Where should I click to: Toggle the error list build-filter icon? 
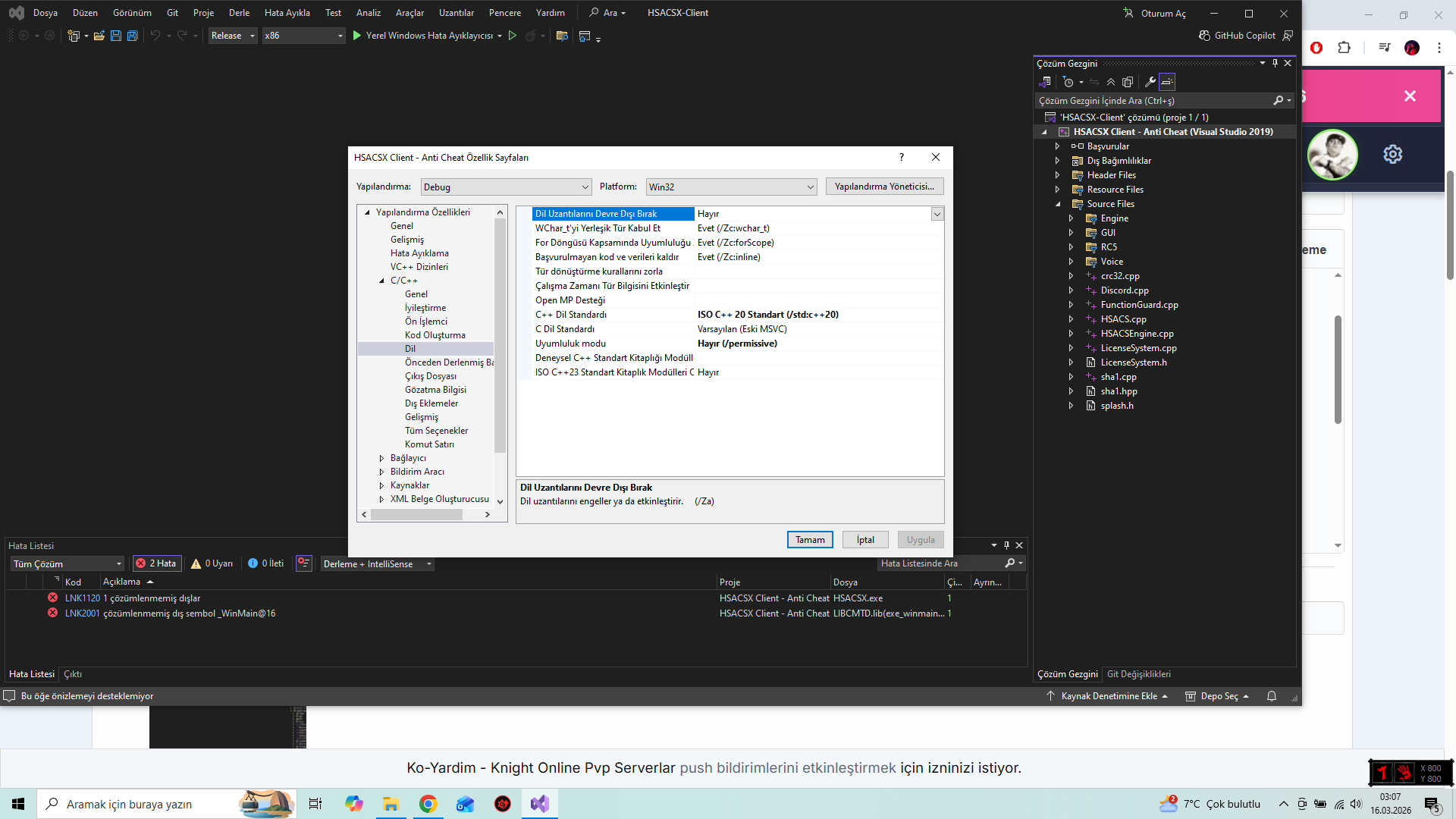coord(304,563)
